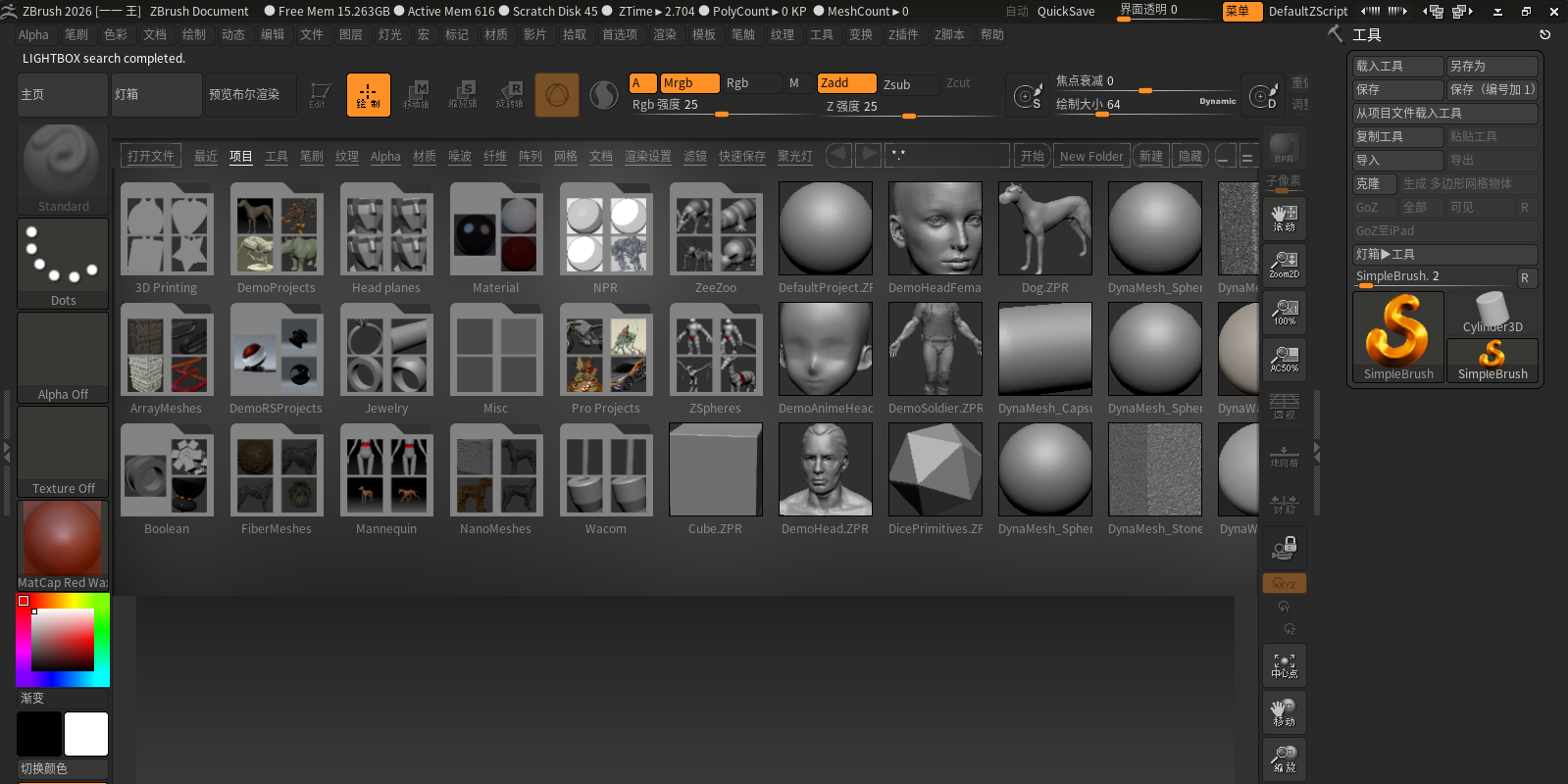
Task: Switch to the 材质 tab in LightBox
Action: (424, 157)
